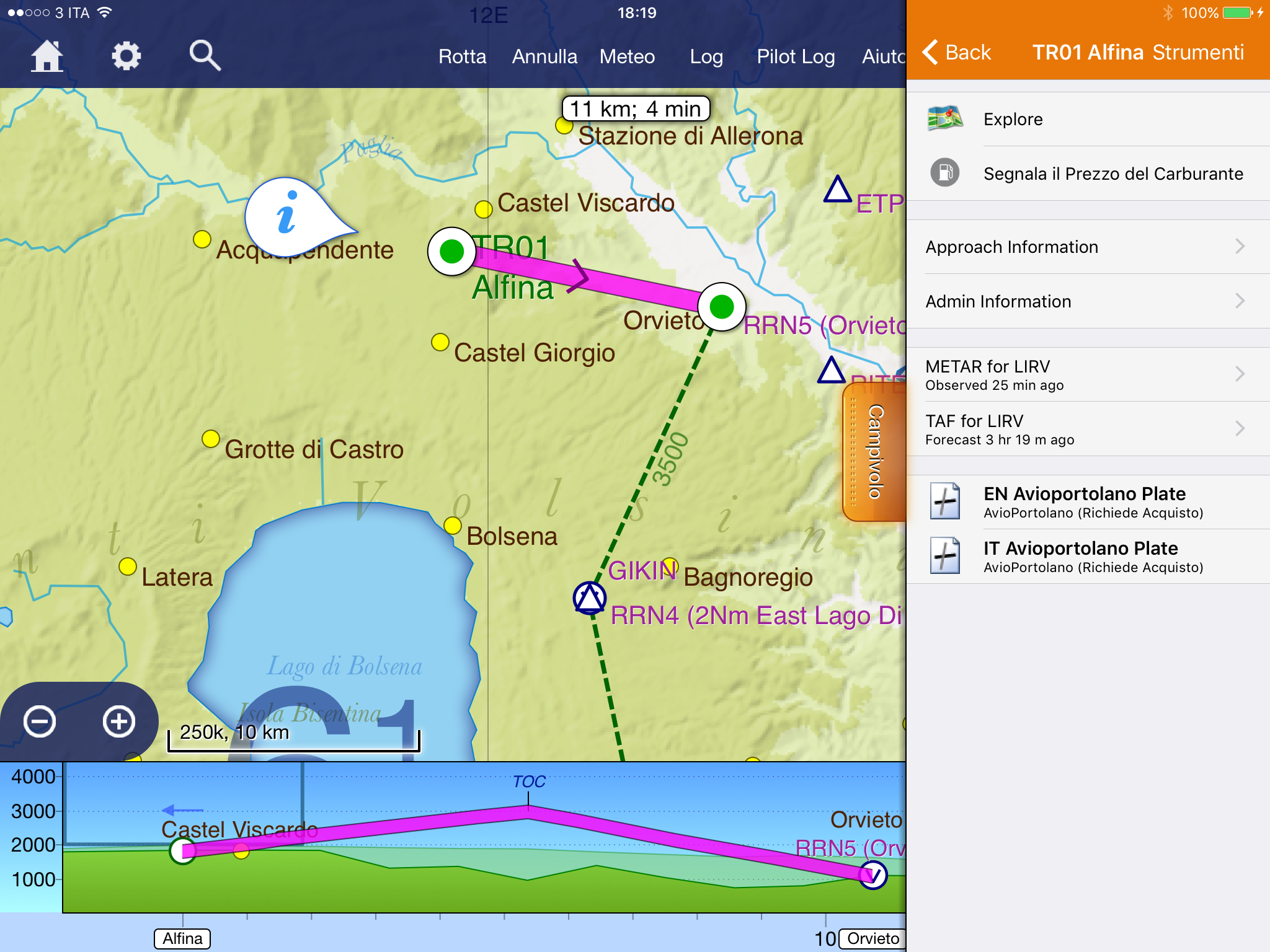
Task: Tap the fuel pump icon for Carburante
Action: point(944,173)
